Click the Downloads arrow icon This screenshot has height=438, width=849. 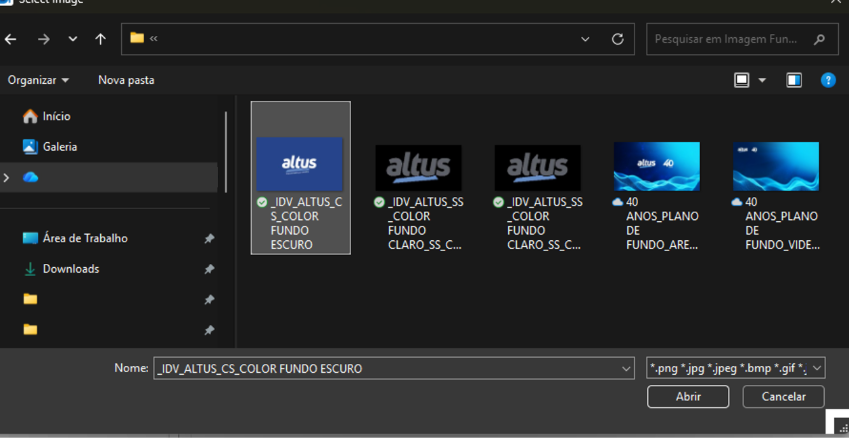[x=30, y=269]
